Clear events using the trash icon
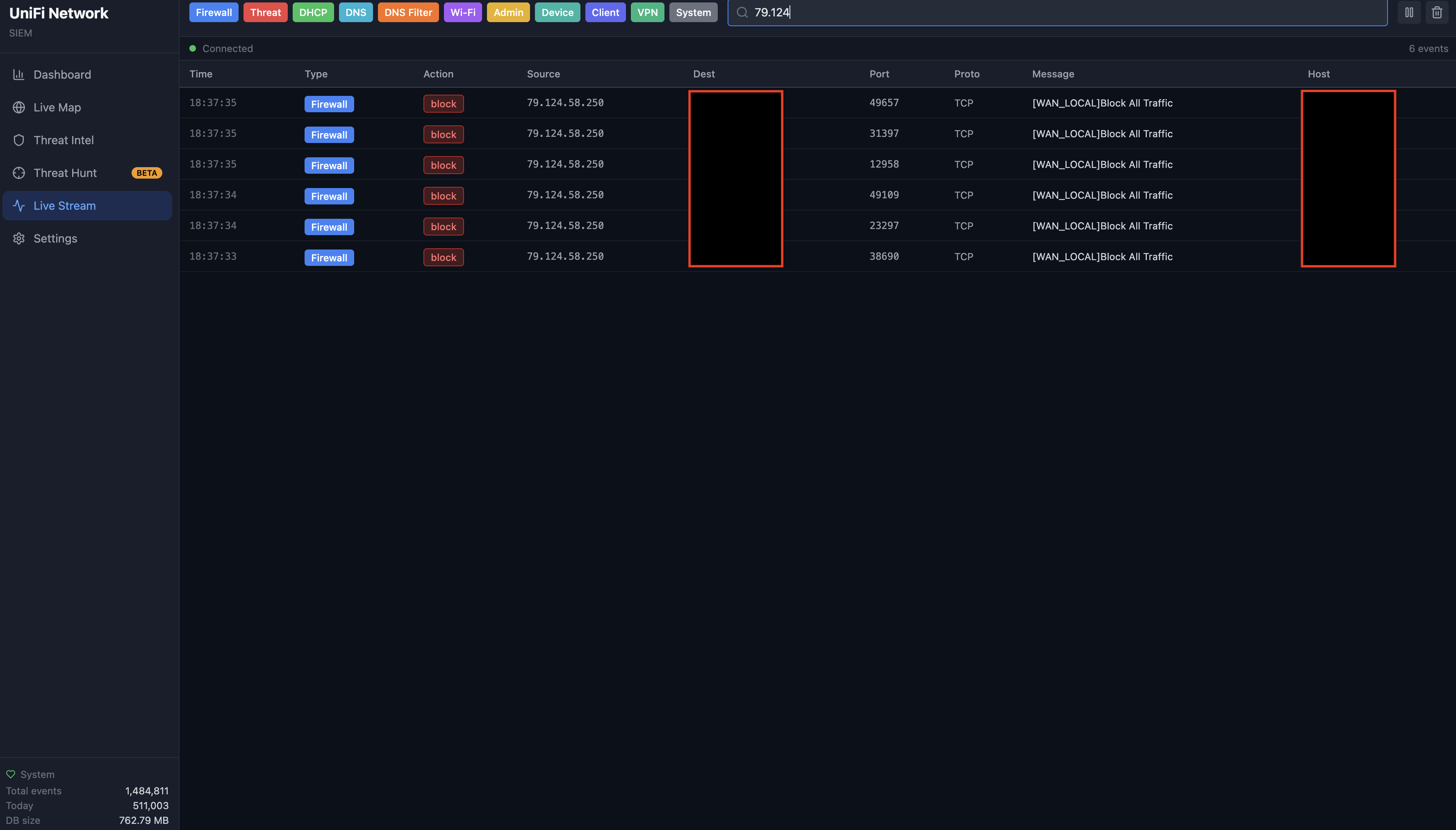This screenshot has width=1456, height=830. point(1437,13)
